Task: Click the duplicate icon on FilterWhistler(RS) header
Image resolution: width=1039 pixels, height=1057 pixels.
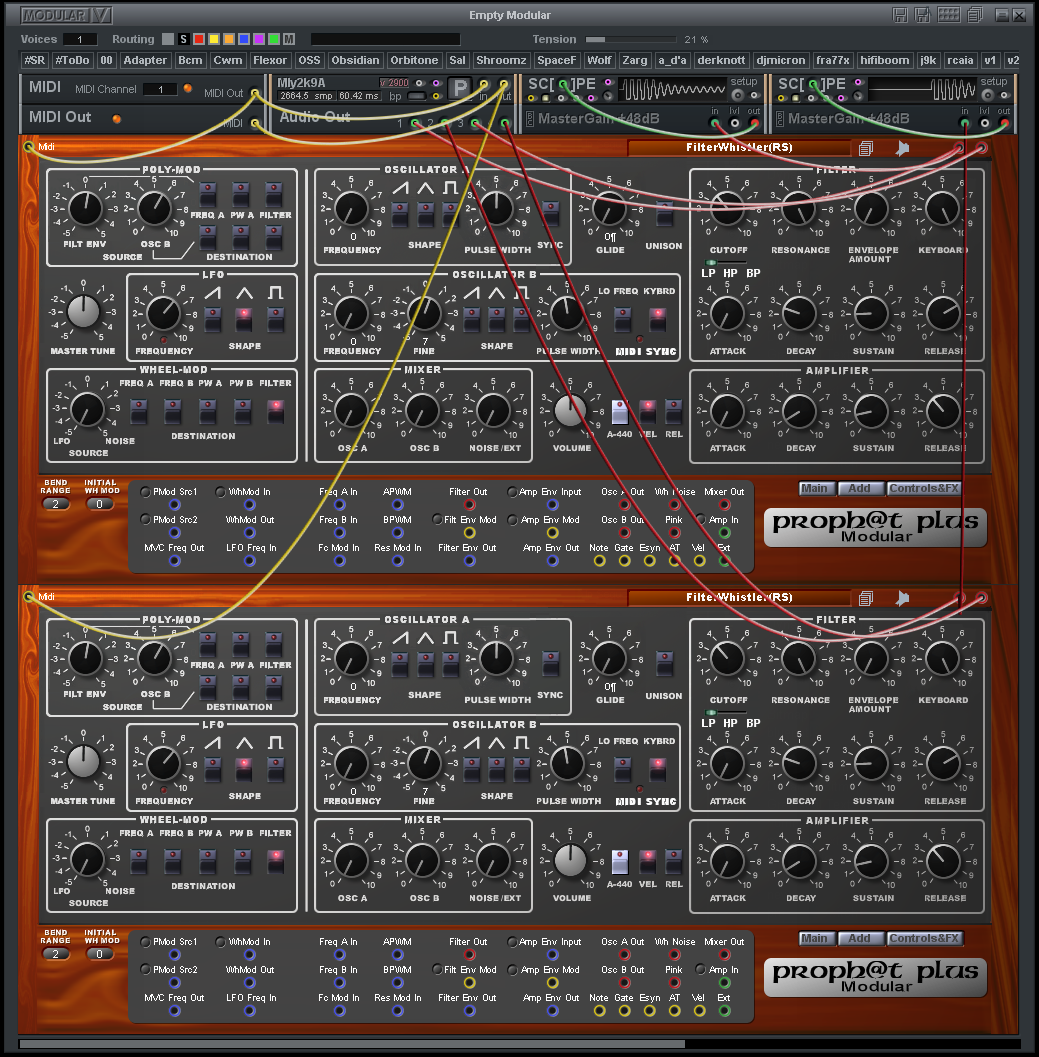Action: coord(866,147)
